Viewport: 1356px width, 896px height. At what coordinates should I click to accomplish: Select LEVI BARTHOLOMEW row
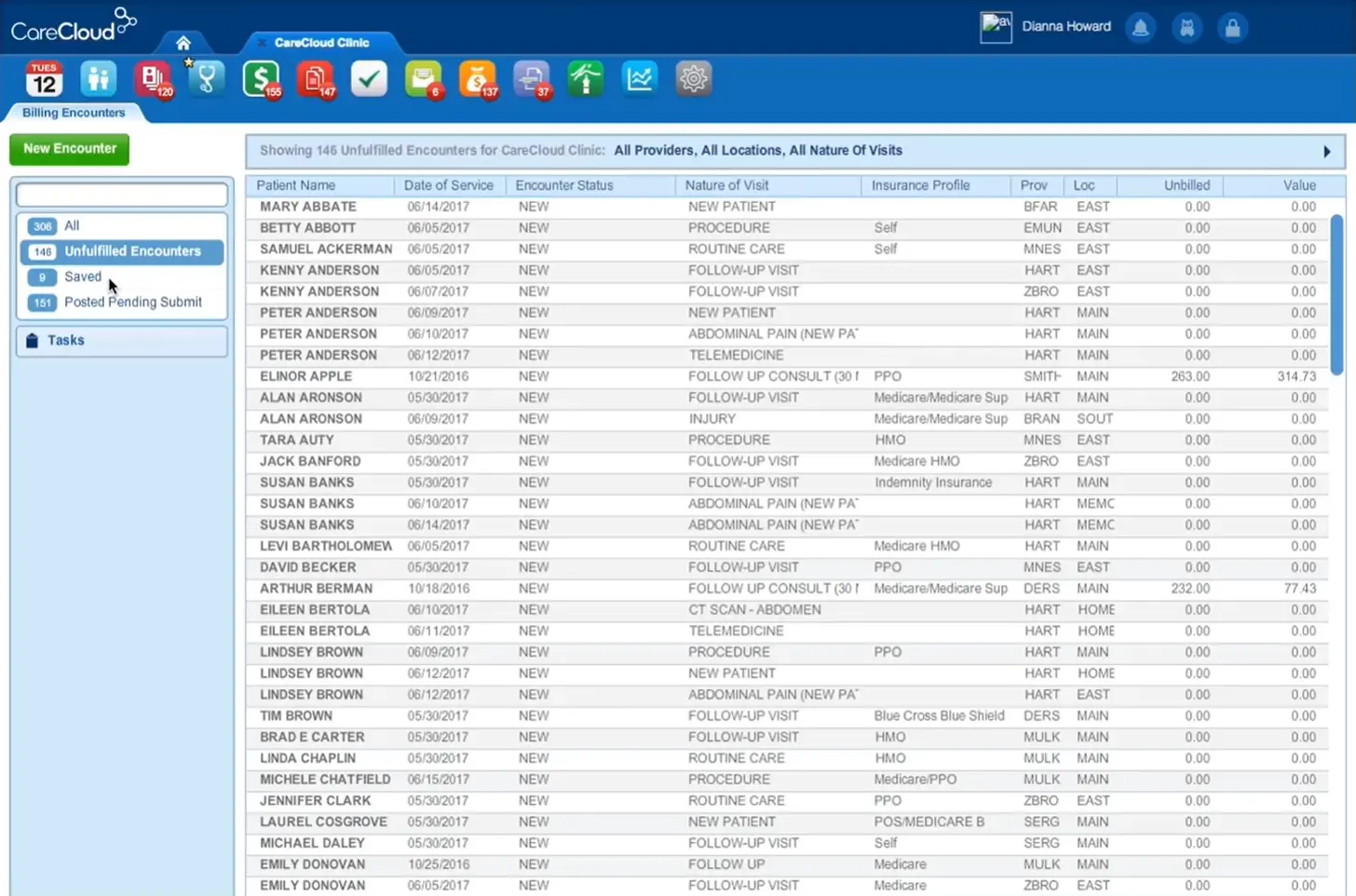[788, 547]
